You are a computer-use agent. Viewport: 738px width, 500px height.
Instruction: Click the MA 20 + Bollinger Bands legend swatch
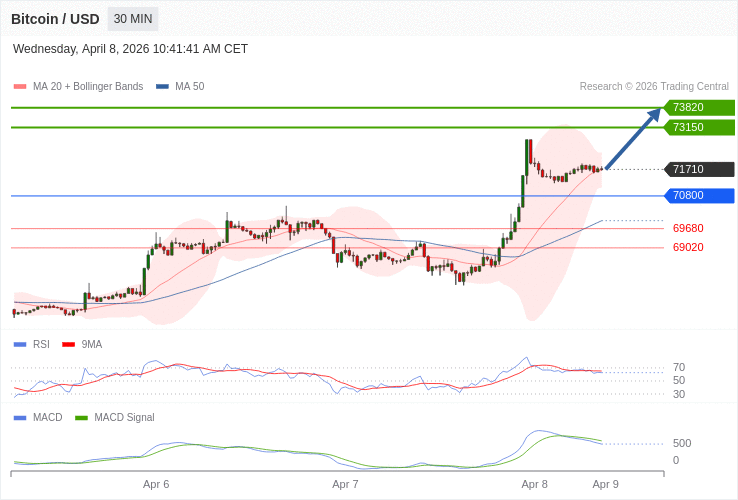tap(20, 87)
